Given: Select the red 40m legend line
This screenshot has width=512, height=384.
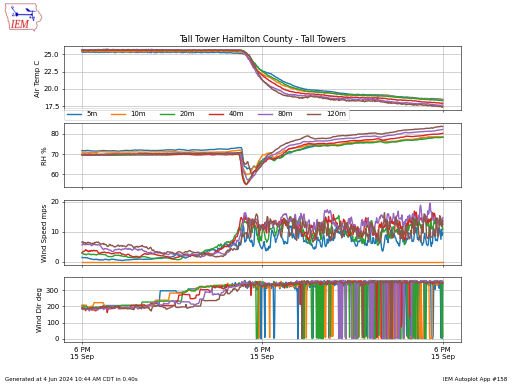Looking at the screenshot, I should (216, 114).
